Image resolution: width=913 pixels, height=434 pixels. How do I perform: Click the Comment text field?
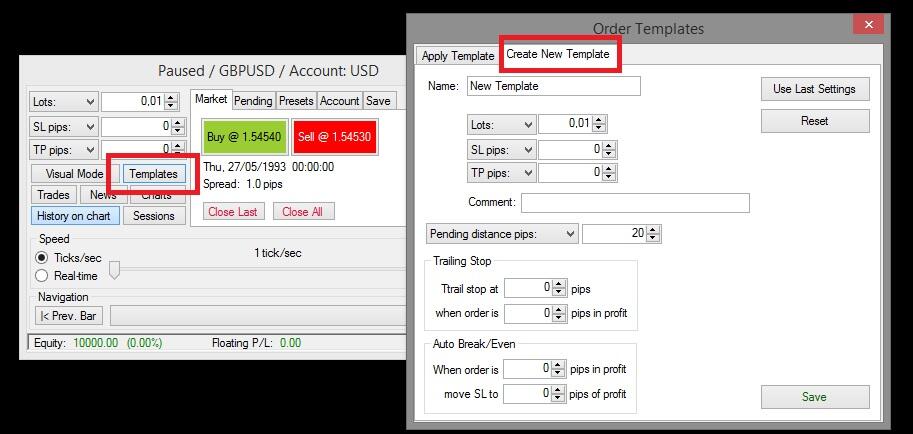point(635,203)
